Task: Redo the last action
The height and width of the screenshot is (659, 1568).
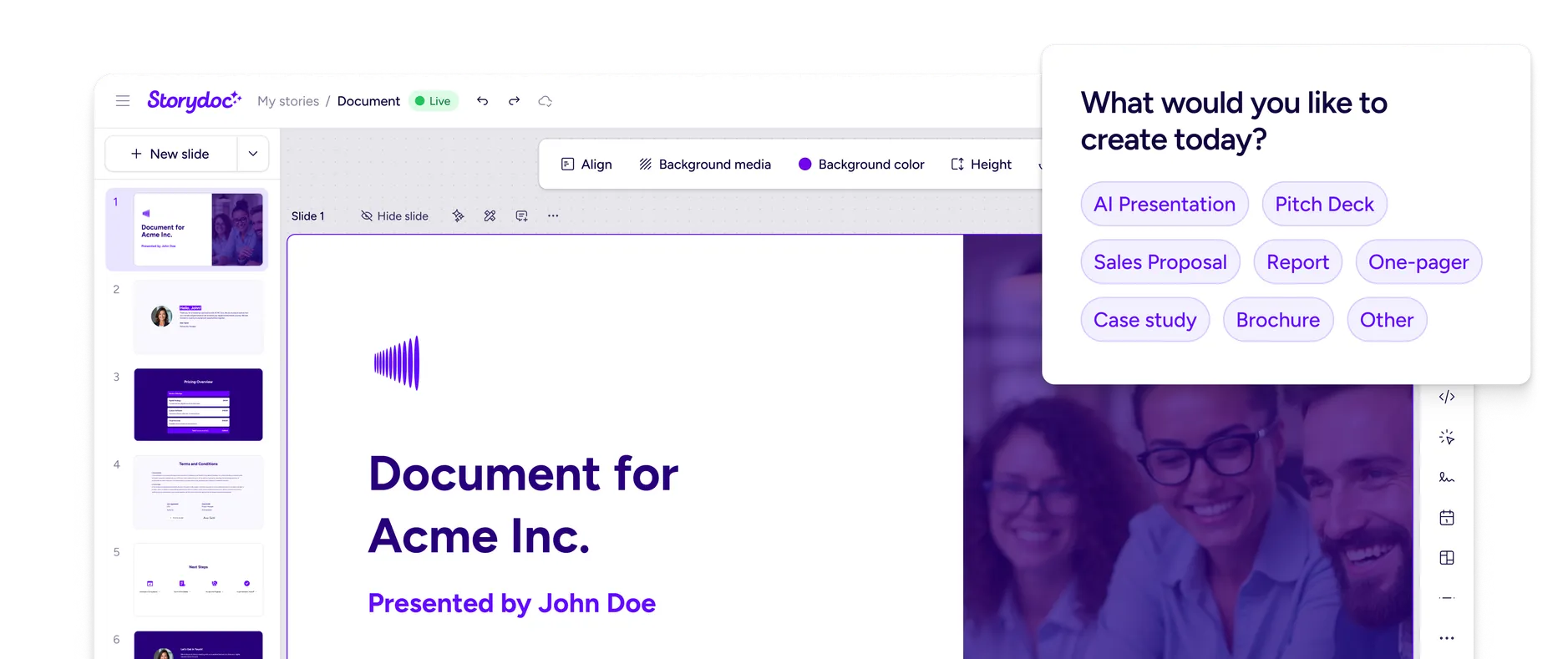Action: (514, 101)
